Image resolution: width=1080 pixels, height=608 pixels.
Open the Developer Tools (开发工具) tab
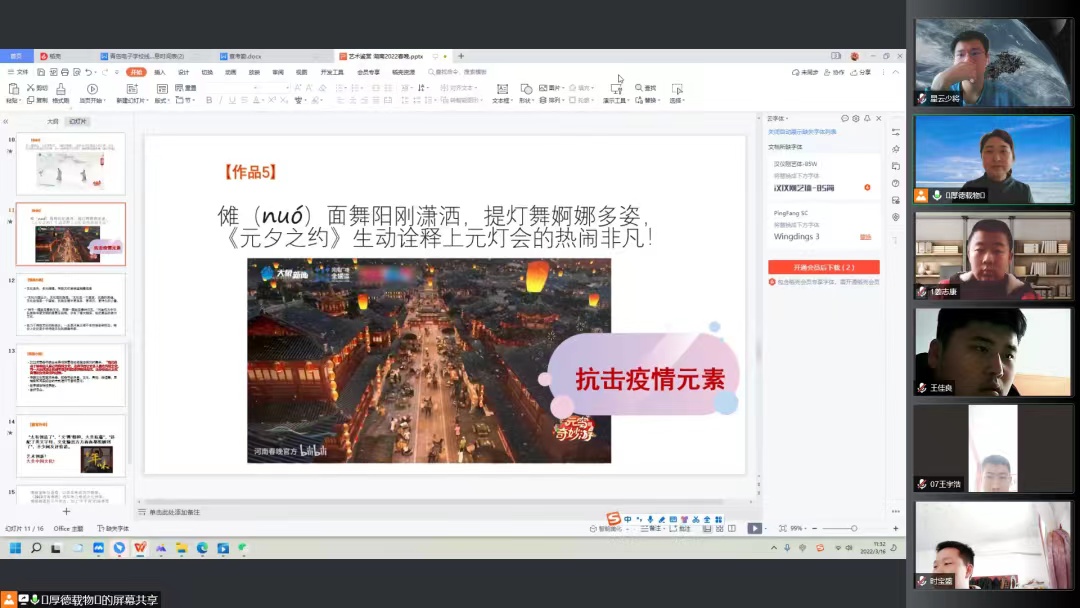click(x=332, y=72)
